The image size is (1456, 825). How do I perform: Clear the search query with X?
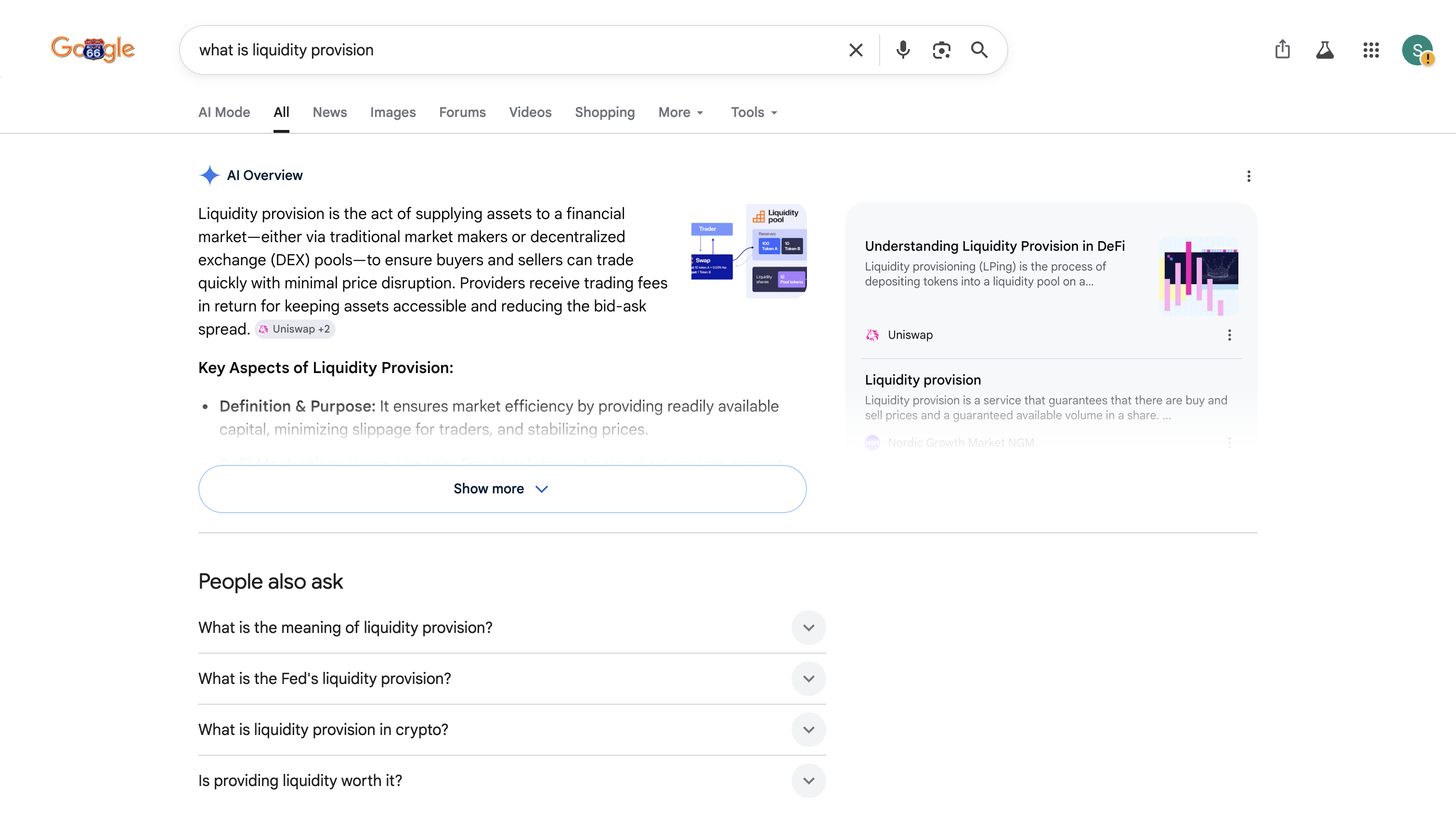pyautogui.click(x=856, y=50)
